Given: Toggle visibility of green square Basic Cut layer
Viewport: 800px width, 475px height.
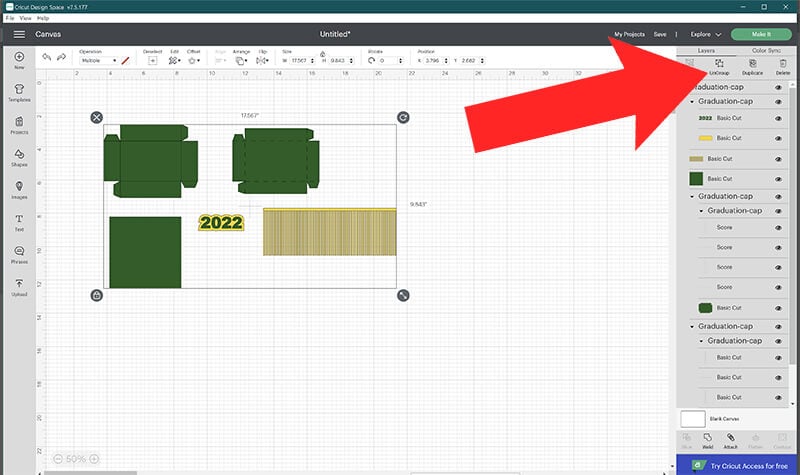Looking at the screenshot, I should (778, 178).
